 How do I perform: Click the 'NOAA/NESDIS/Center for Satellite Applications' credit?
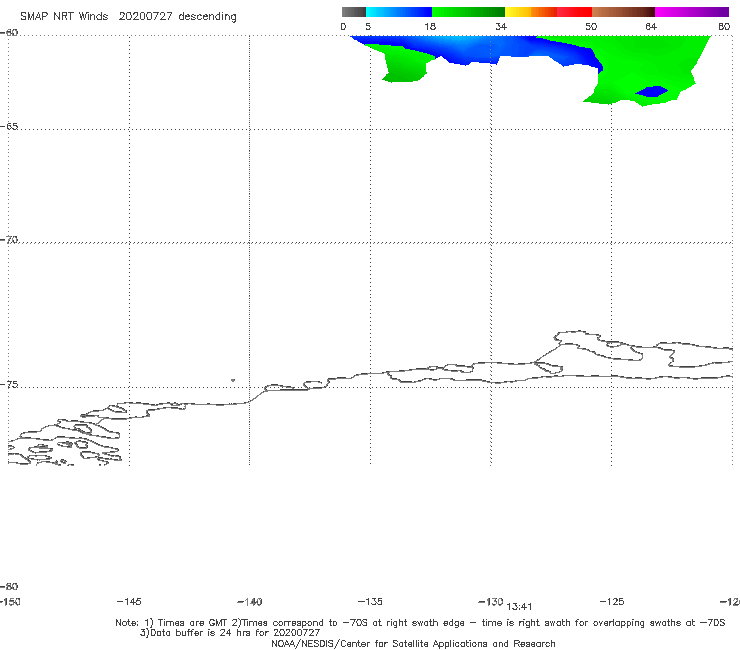pyautogui.click(x=413, y=643)
